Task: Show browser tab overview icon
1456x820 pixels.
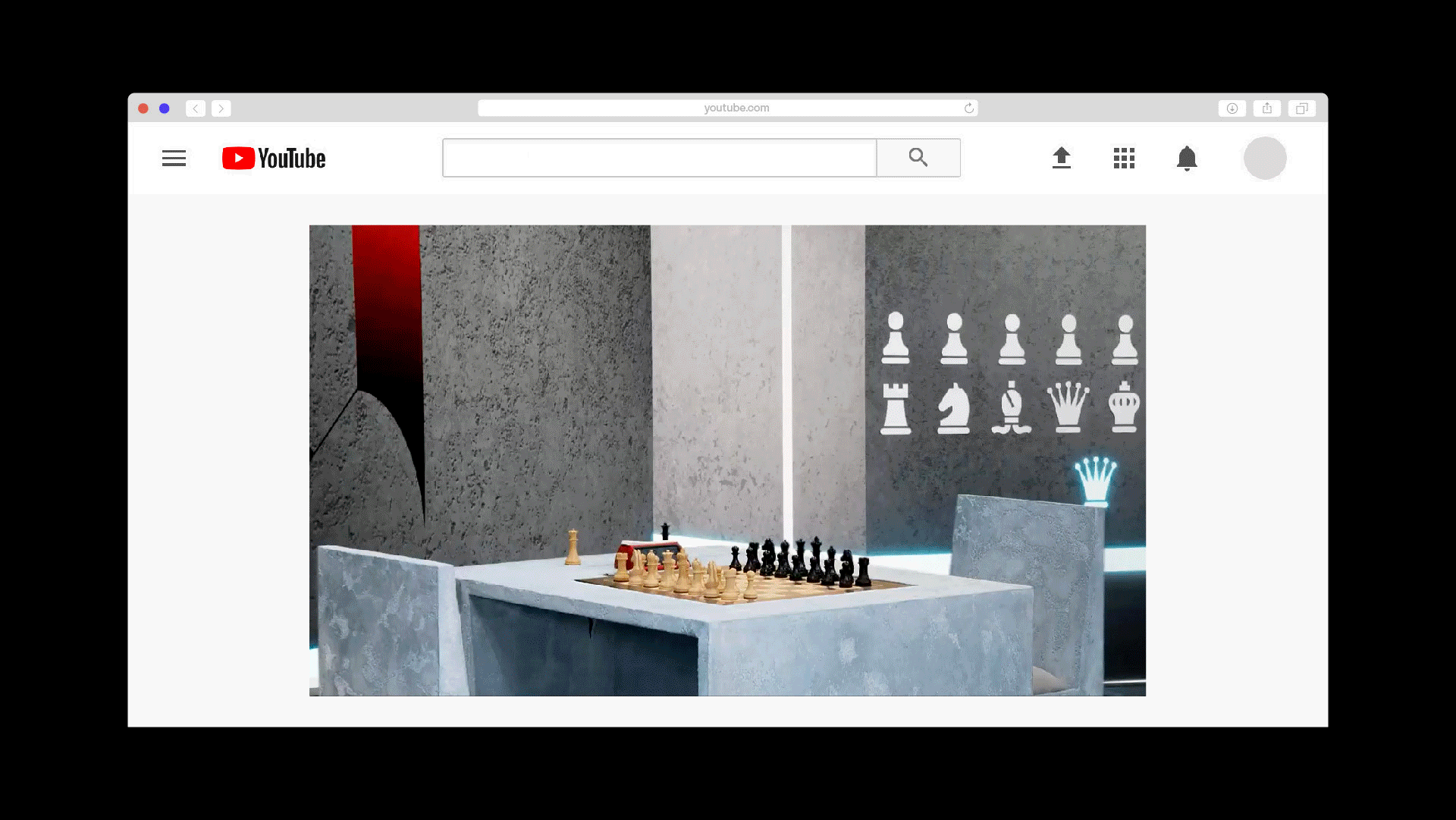Action: 1301,108
